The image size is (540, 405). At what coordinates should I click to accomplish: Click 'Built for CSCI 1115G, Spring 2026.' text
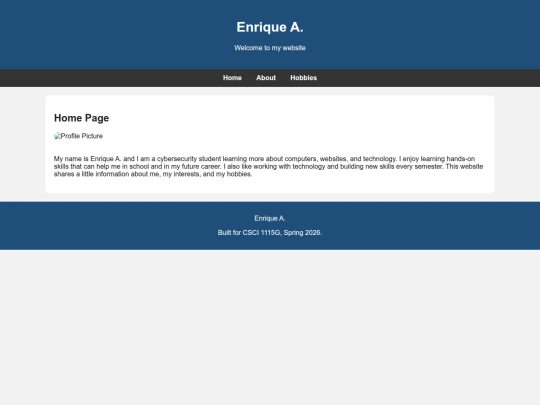270,233
